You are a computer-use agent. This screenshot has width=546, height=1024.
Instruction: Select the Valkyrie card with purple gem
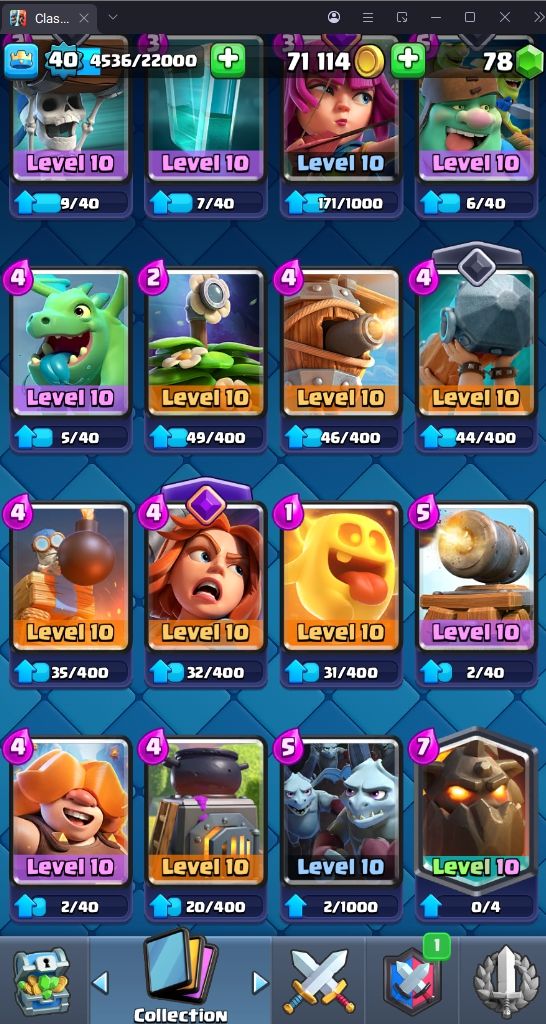pyautogui.click(x=206, y=576)
